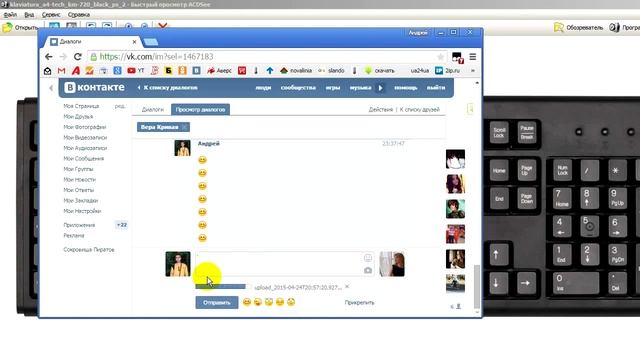Open Сокровища Пиратов app link
Viewport: 640px width, 360px height.
[x=89, y=250]
